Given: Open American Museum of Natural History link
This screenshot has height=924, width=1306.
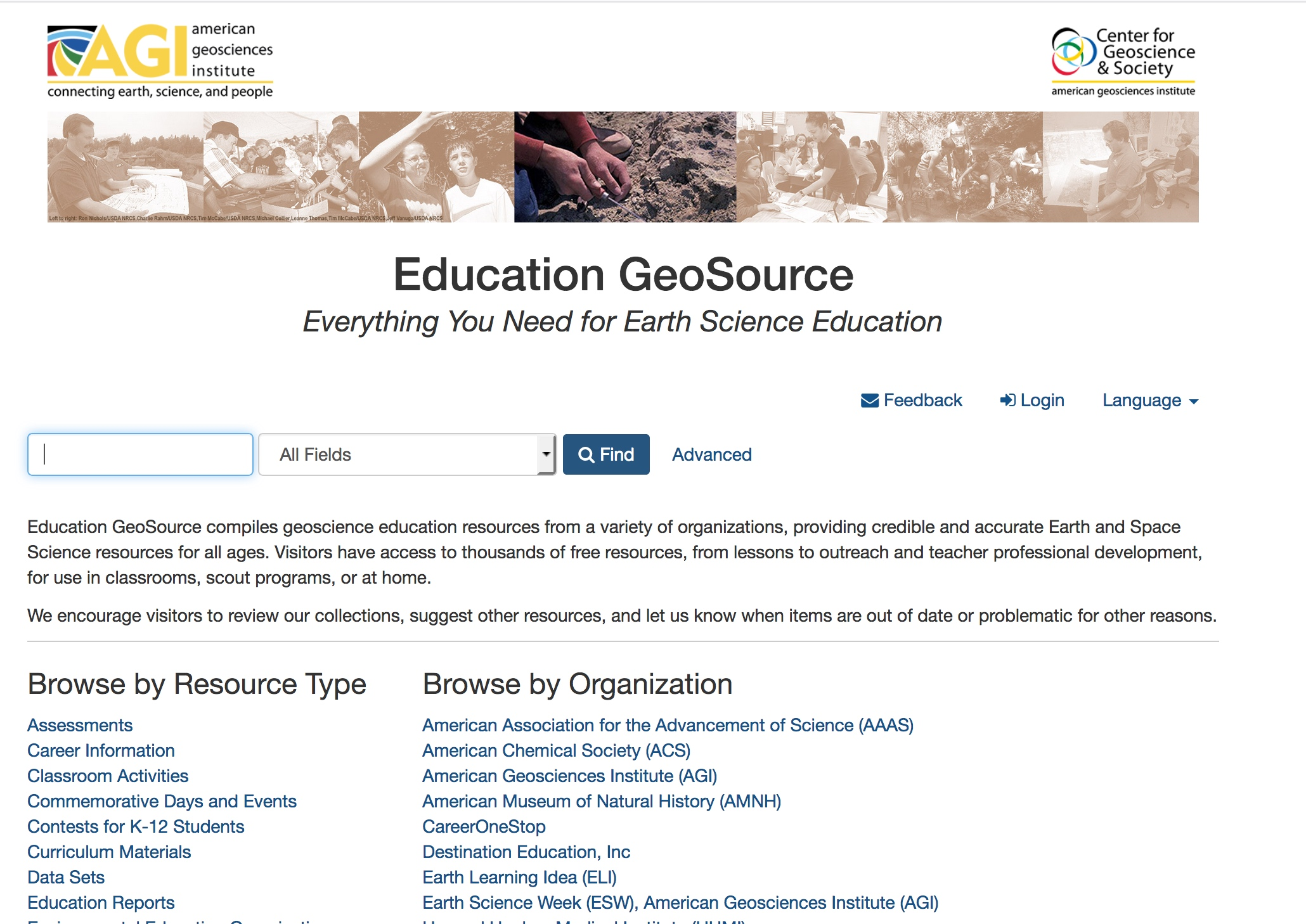Looking at the screenshot, I should 601,801.
